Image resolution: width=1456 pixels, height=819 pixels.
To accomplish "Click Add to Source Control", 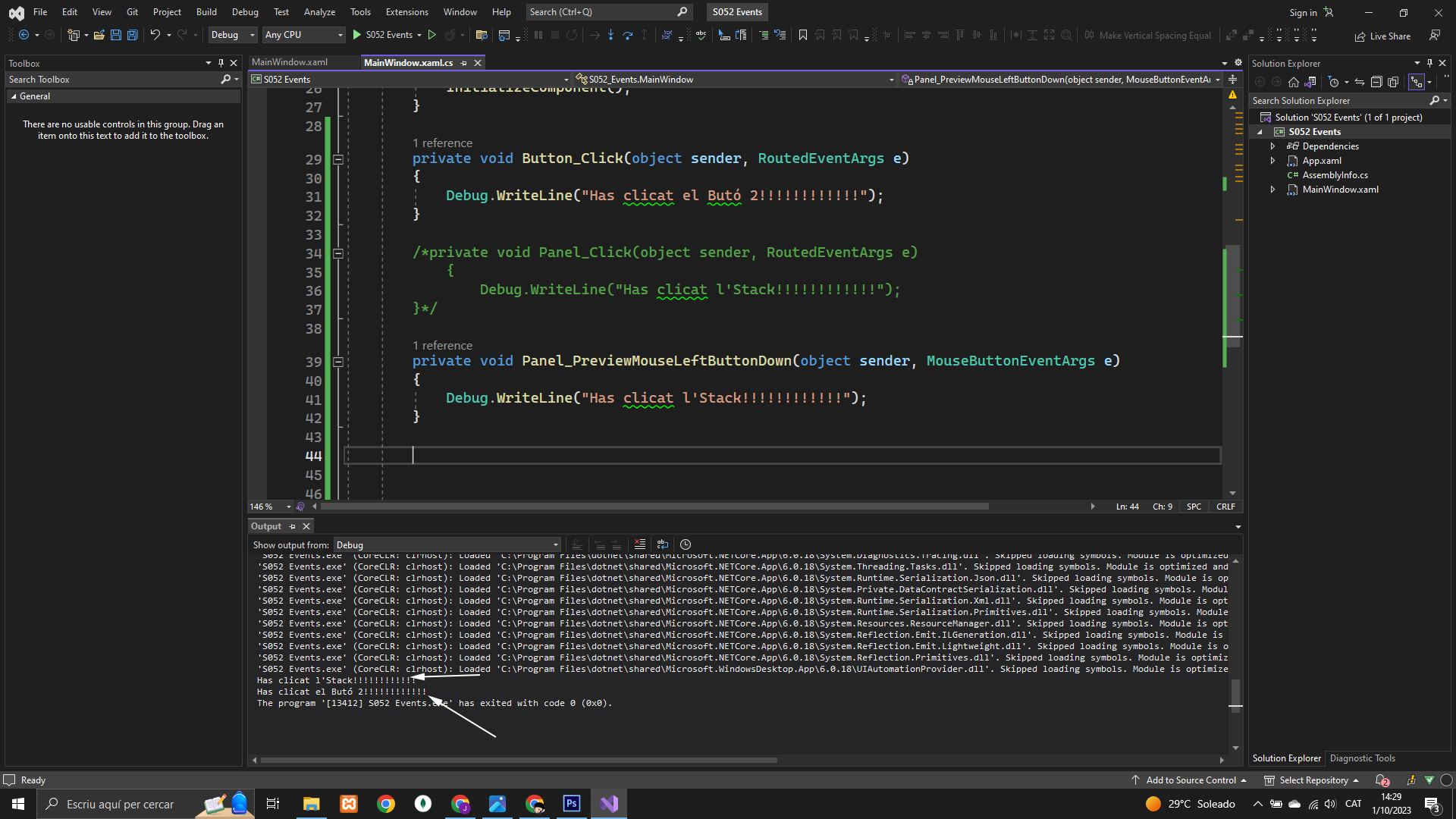I will (1191, 780).
